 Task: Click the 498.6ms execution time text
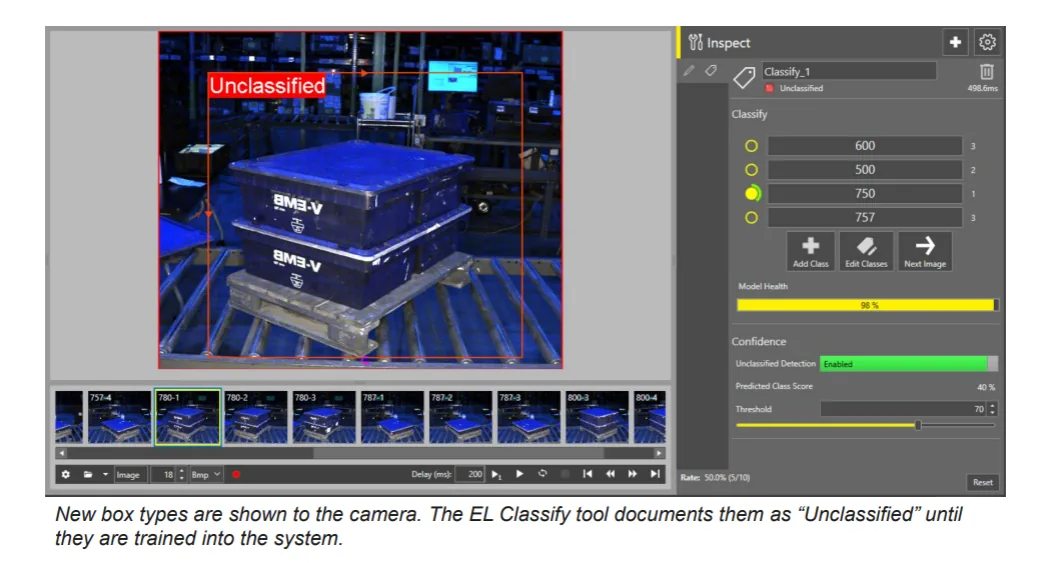982,88
